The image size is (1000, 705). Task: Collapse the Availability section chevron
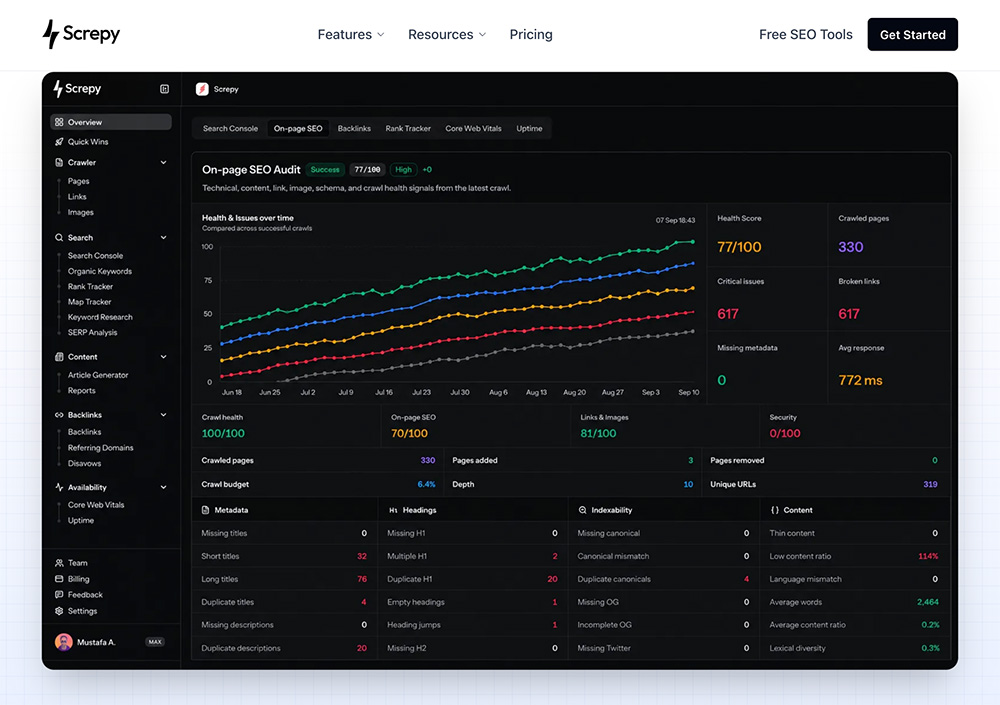click(x=163, y=487)
